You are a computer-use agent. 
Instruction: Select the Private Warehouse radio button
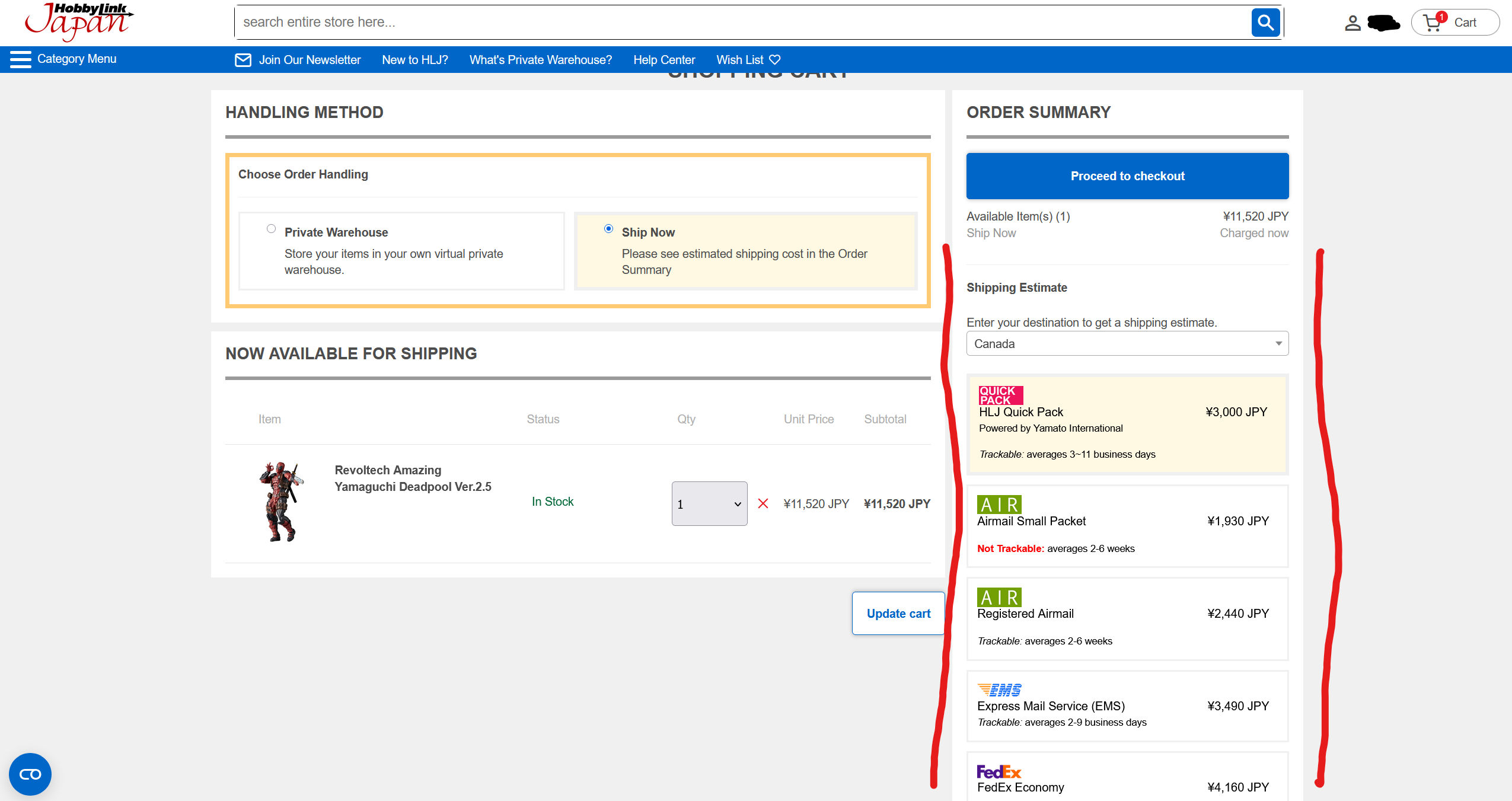pos(271,229)
